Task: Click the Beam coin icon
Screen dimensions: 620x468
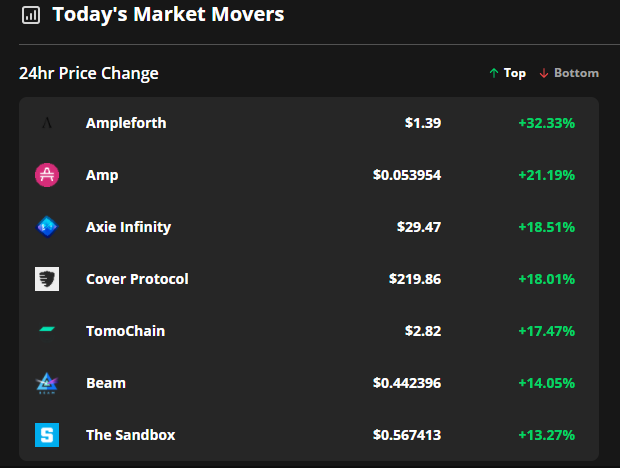Action: click(x=47, y=383)
